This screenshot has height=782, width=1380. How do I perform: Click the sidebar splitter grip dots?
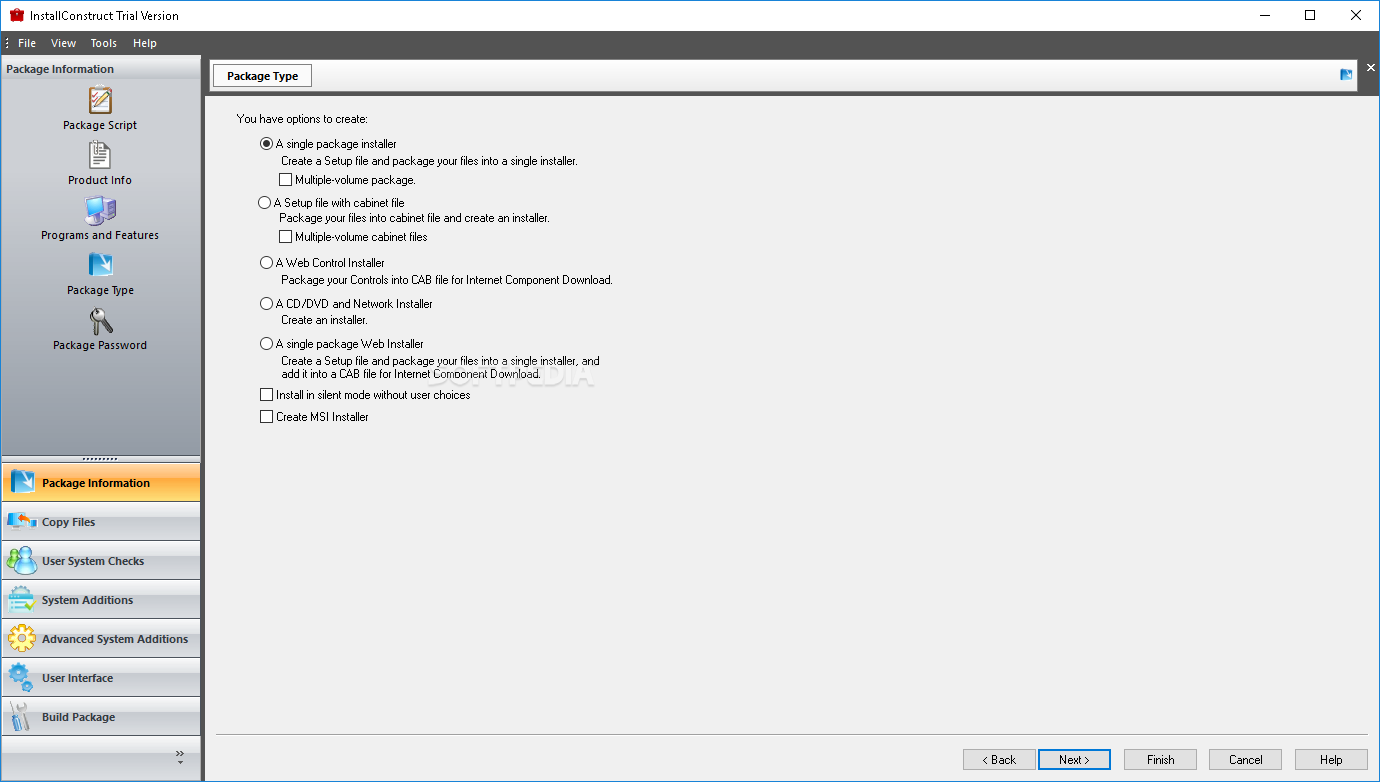[100, 459]
